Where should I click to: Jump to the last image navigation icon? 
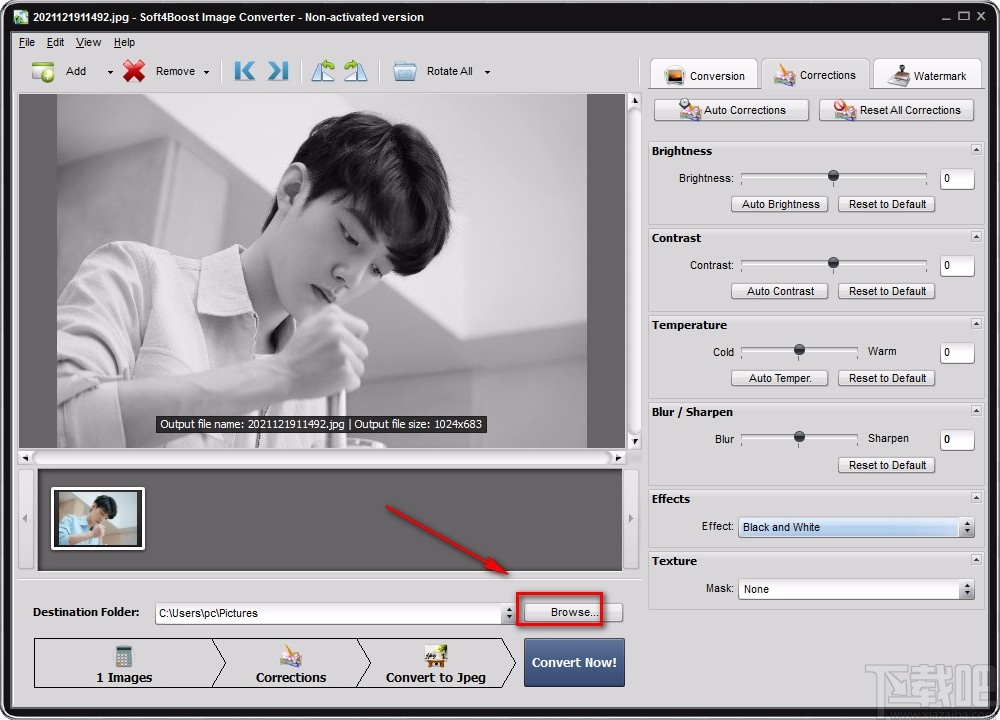pos(277,71)
